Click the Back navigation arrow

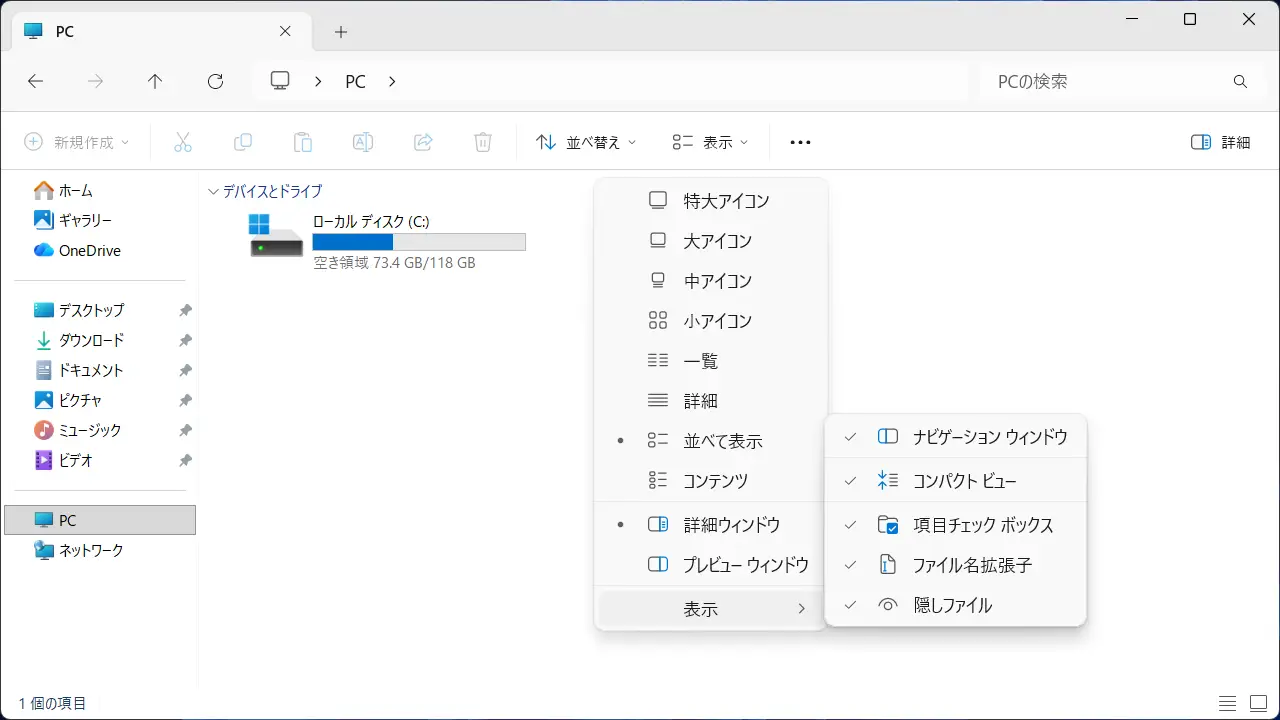click(x=36, y=82)
